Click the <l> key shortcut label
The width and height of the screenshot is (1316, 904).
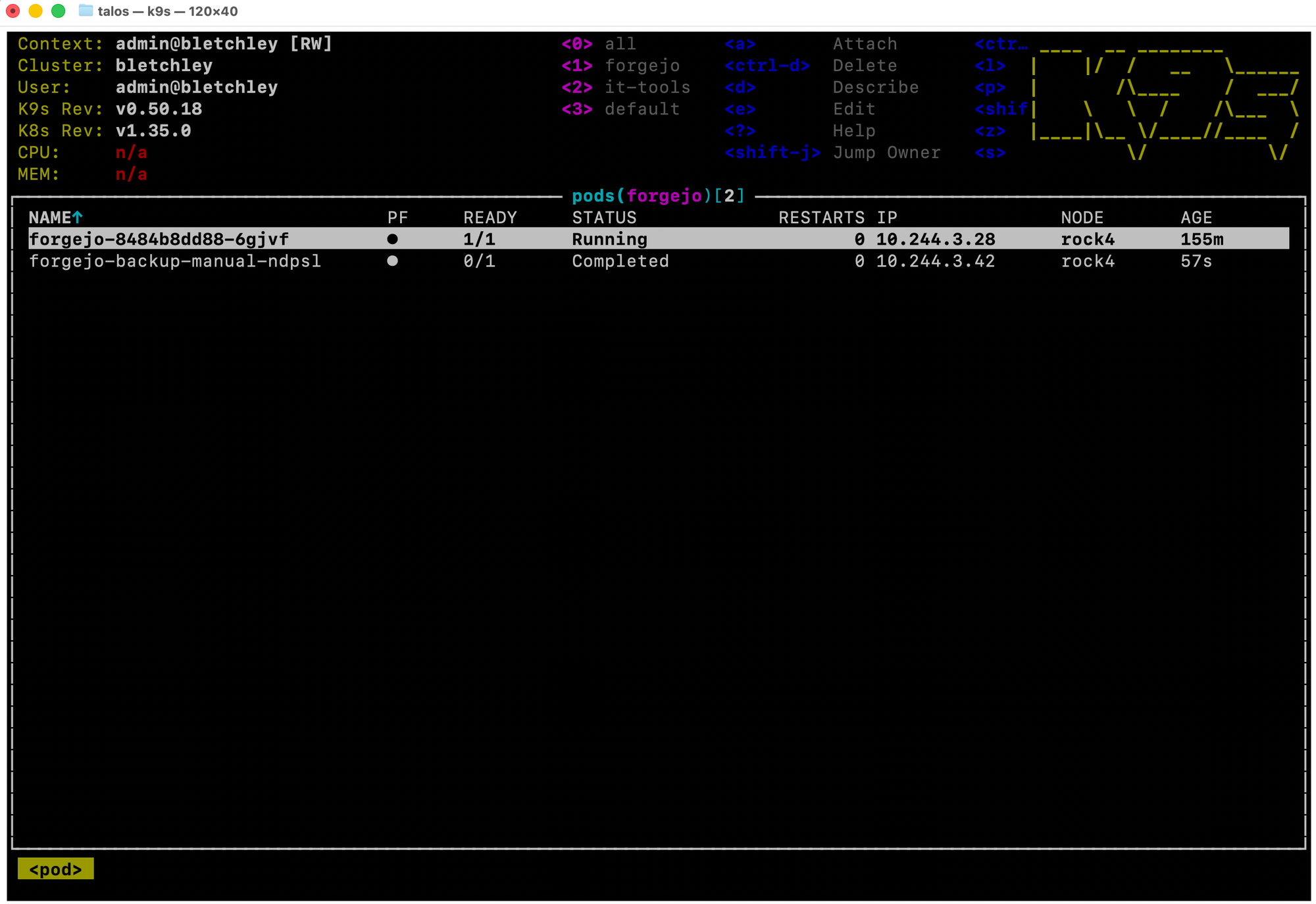click(x=990, y=65)
